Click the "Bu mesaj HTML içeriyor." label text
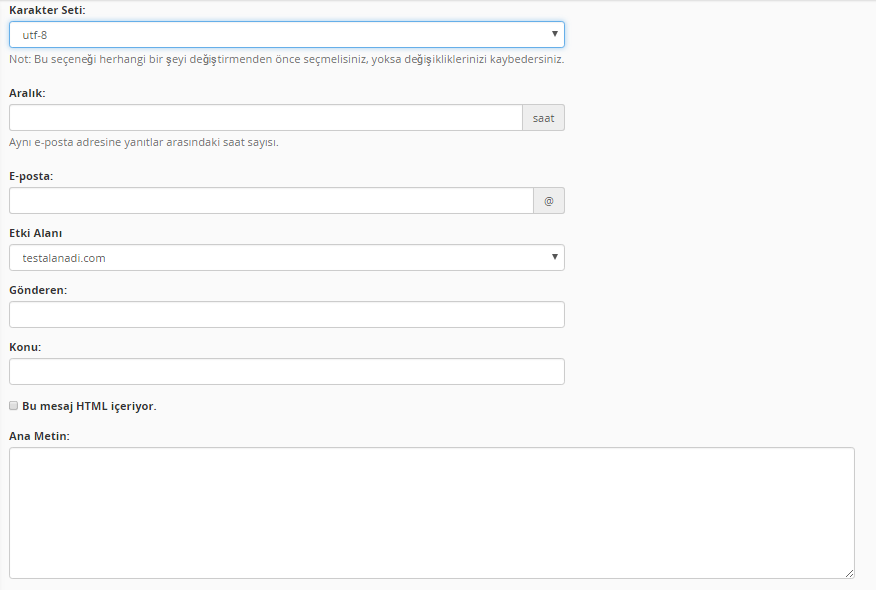Viewport: 876px width, 590px height. point(89,406)
